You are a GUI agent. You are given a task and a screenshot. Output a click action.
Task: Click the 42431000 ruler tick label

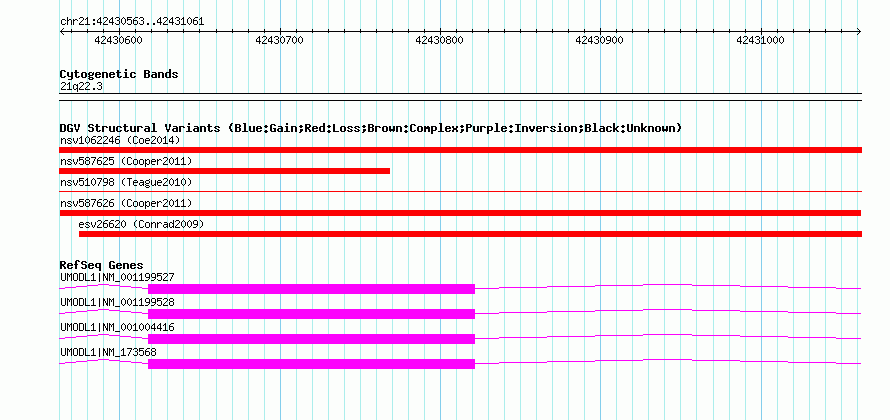tap(760, 40)
